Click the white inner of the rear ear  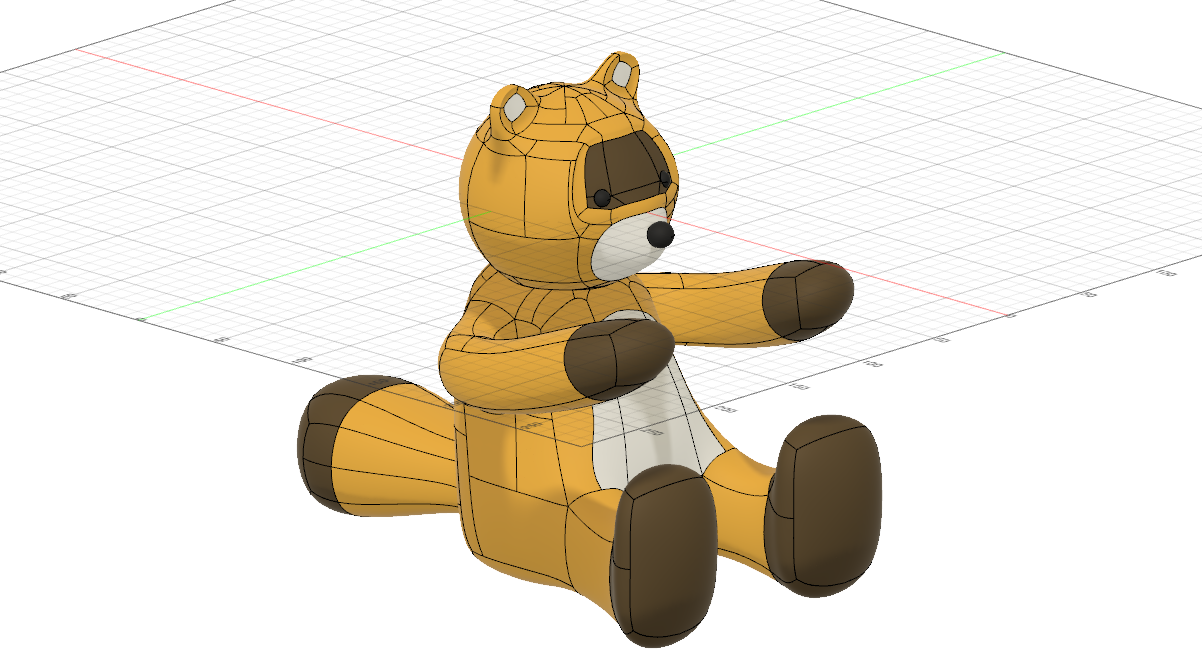click(x=623, y=75)
